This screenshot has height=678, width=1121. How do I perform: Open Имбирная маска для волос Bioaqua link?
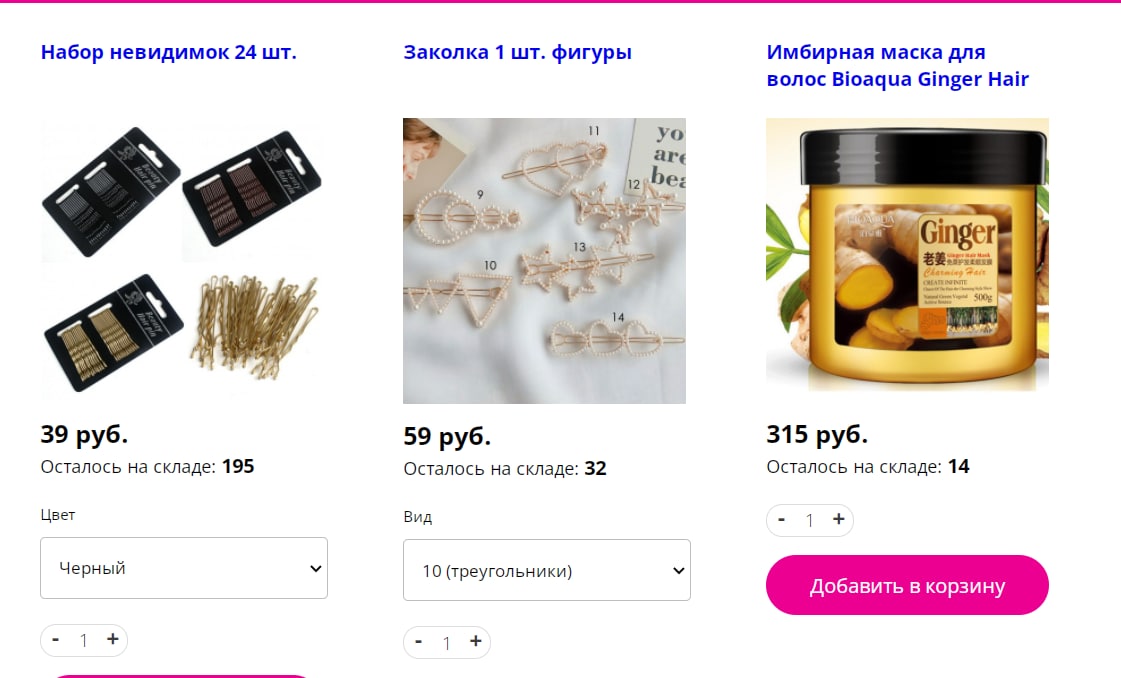point(897,65)
